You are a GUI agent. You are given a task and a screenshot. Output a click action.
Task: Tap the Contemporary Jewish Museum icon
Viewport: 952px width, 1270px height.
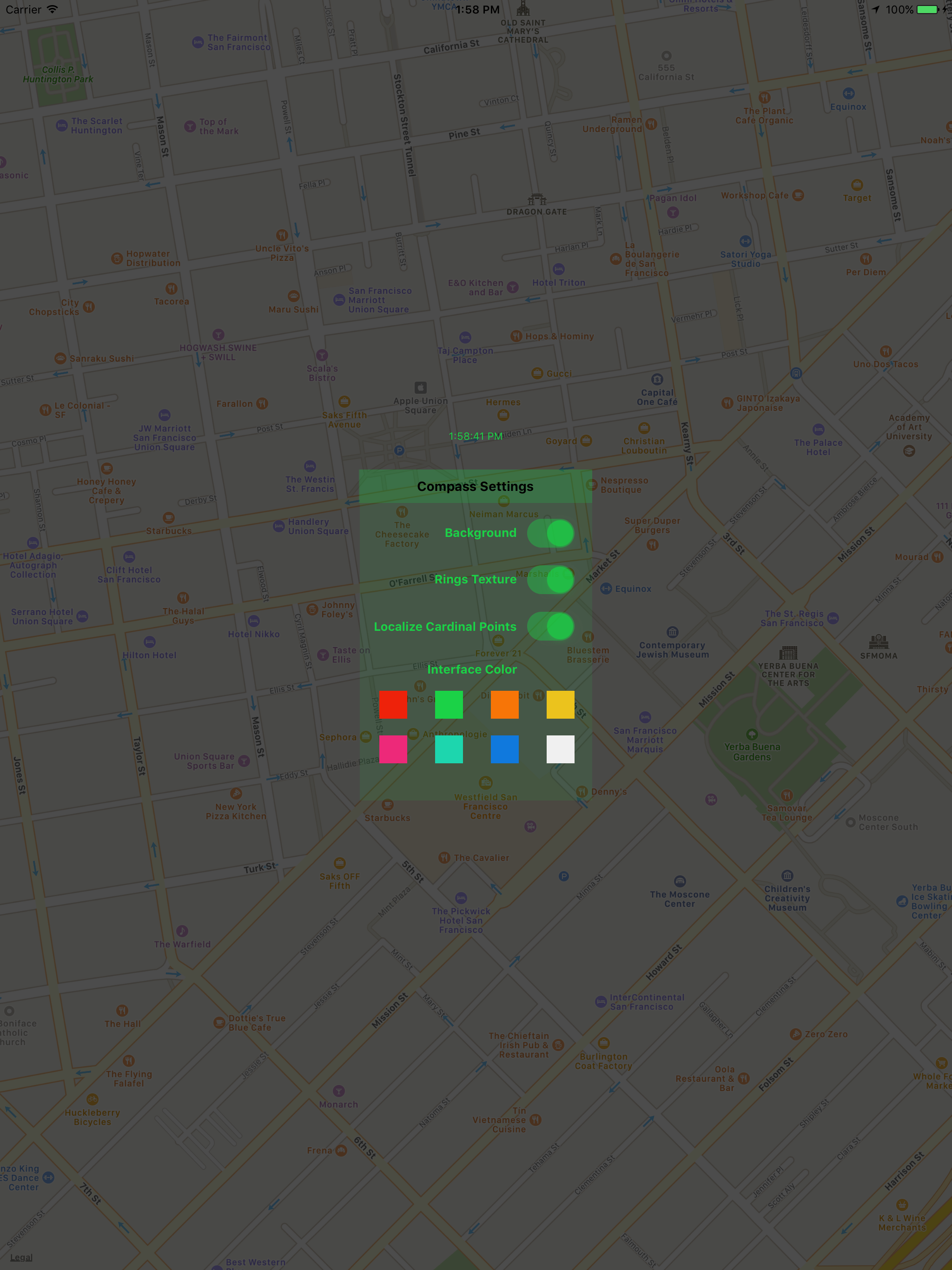pos(672,632)
